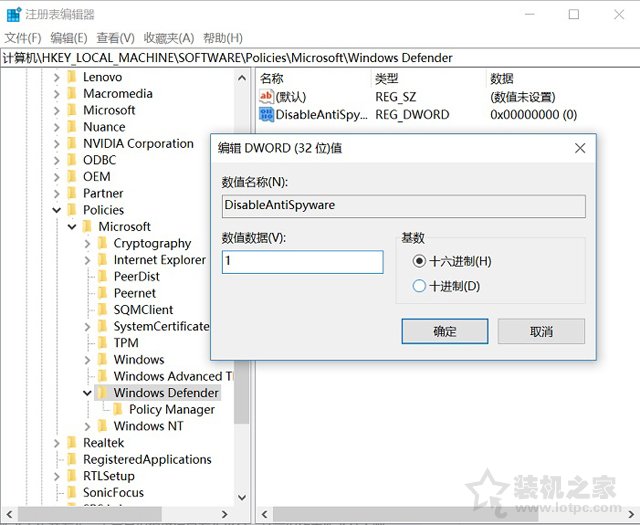Close the 编辑 DWORD dialog
The width and height of the screenshot is (640, 525).
coord(580,148)
